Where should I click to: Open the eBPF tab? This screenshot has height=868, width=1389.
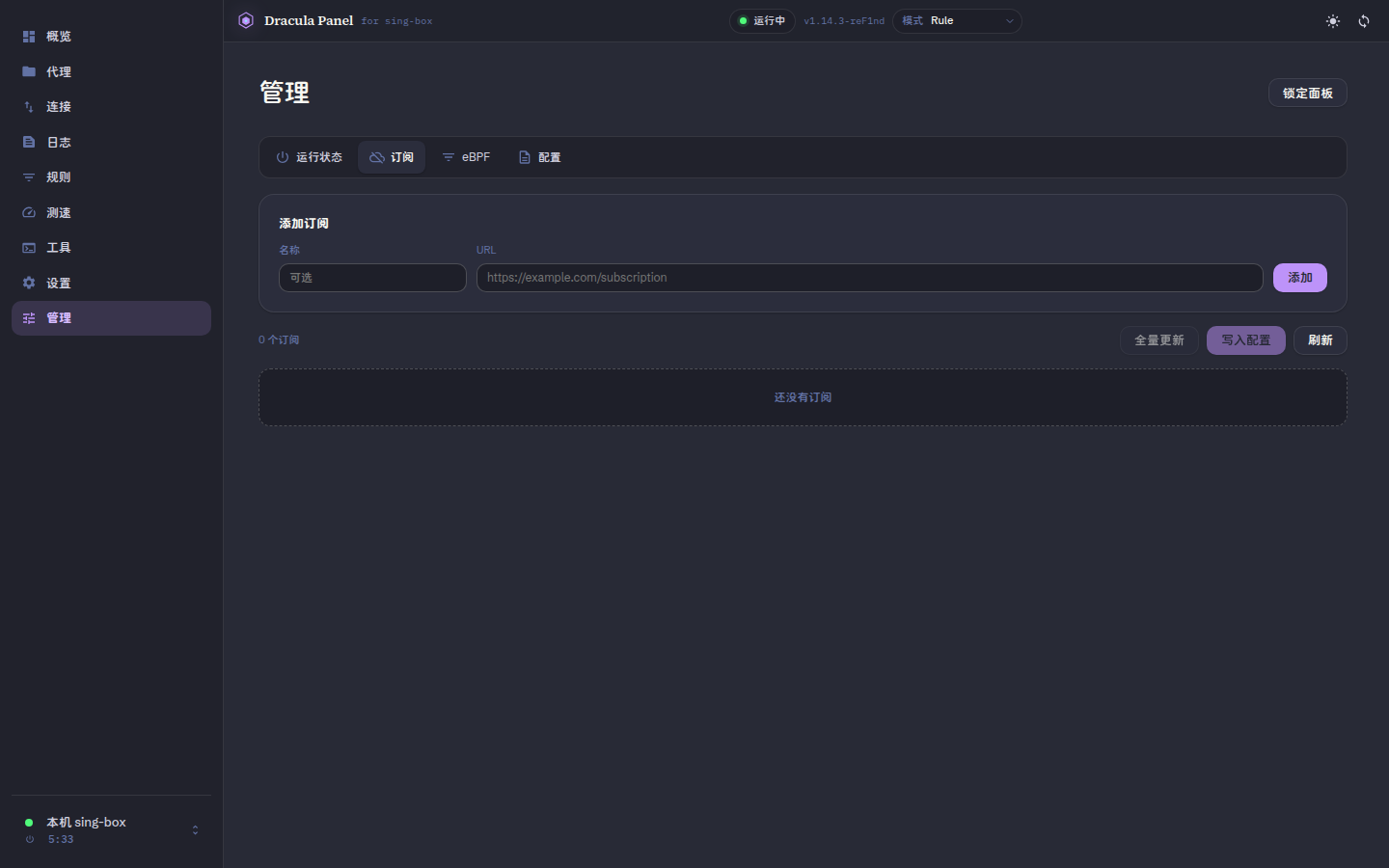coord(466,157)
